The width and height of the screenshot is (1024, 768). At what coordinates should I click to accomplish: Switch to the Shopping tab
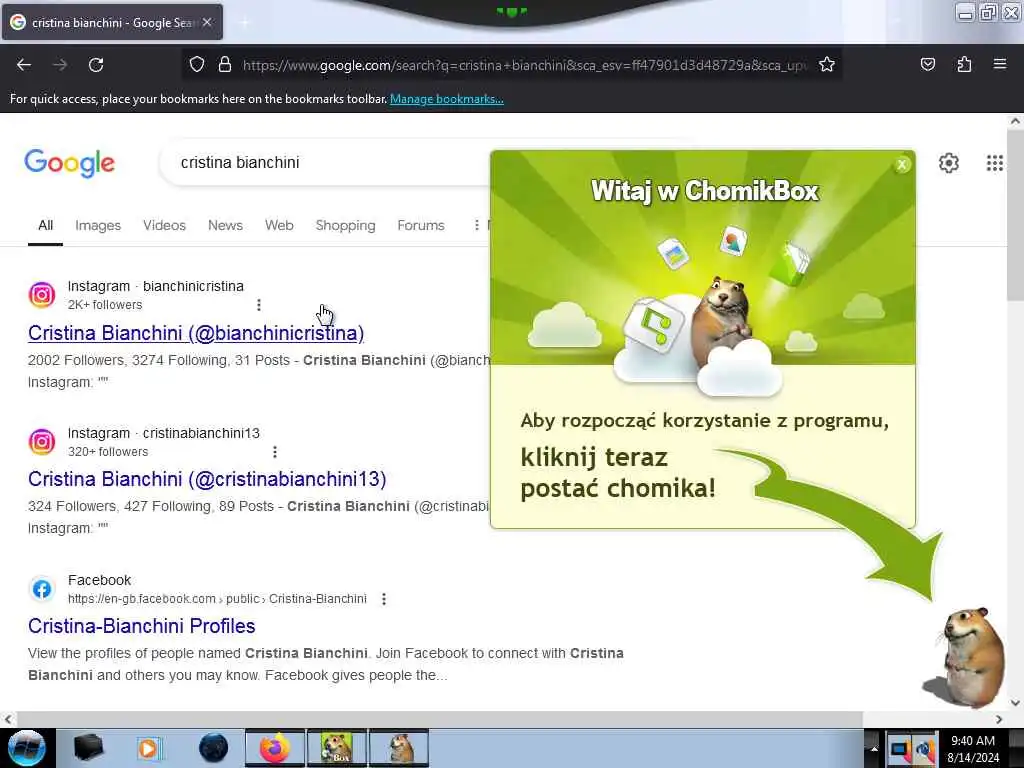(345, 226)
